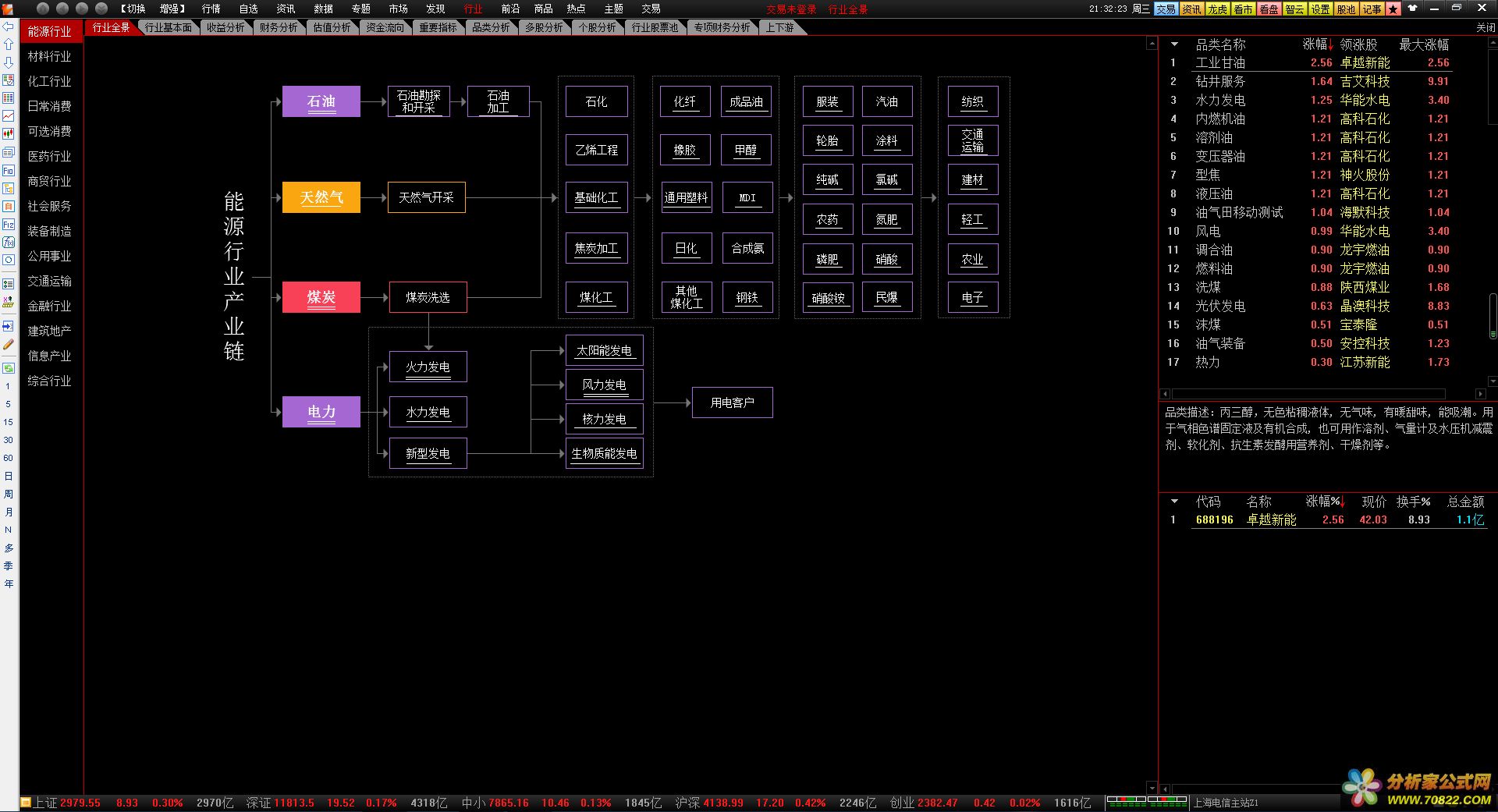Click the category list horizontal scroll right arrow

coord(1481,394)
